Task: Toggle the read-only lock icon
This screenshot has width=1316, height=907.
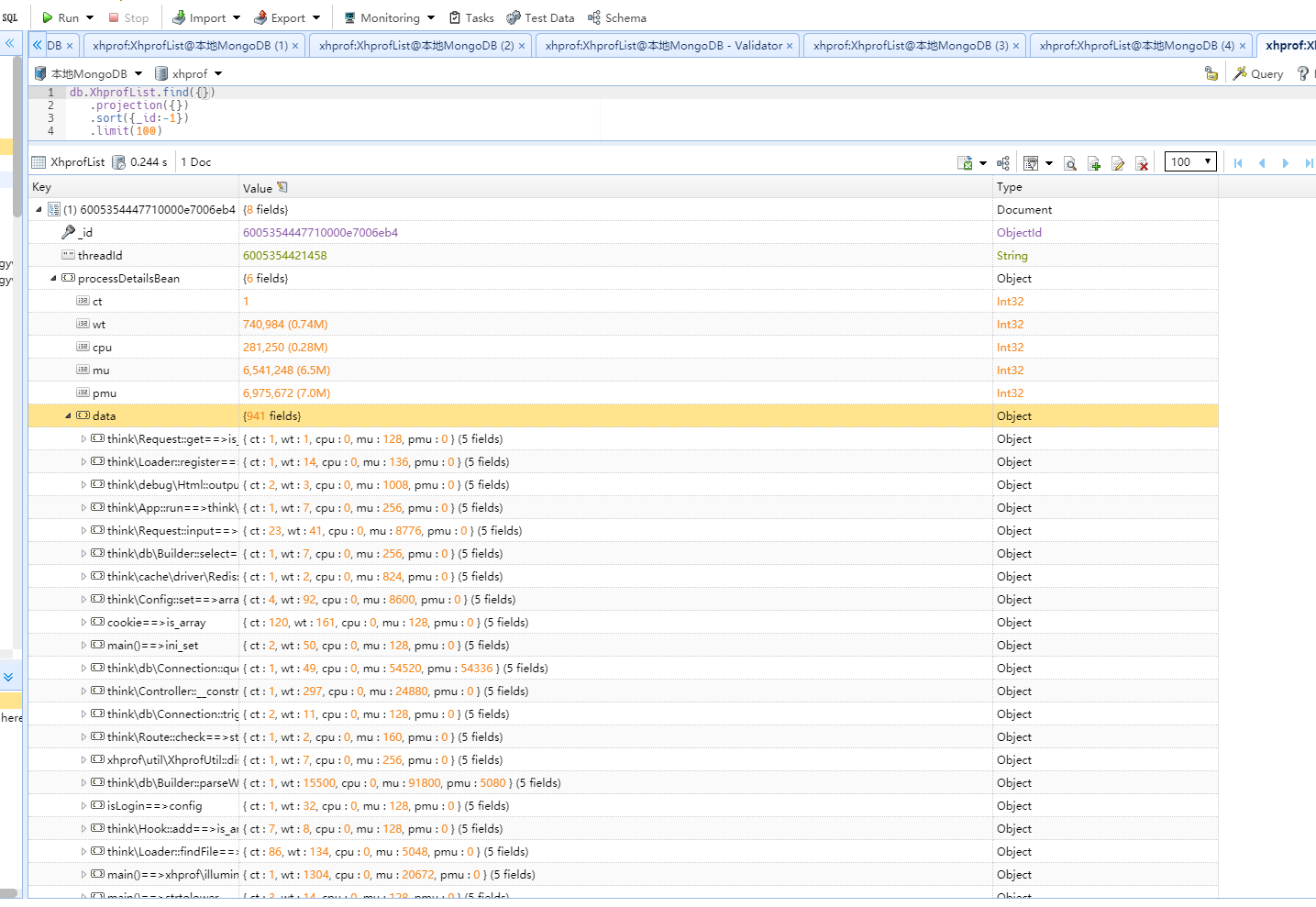Action: [1211, 73]
